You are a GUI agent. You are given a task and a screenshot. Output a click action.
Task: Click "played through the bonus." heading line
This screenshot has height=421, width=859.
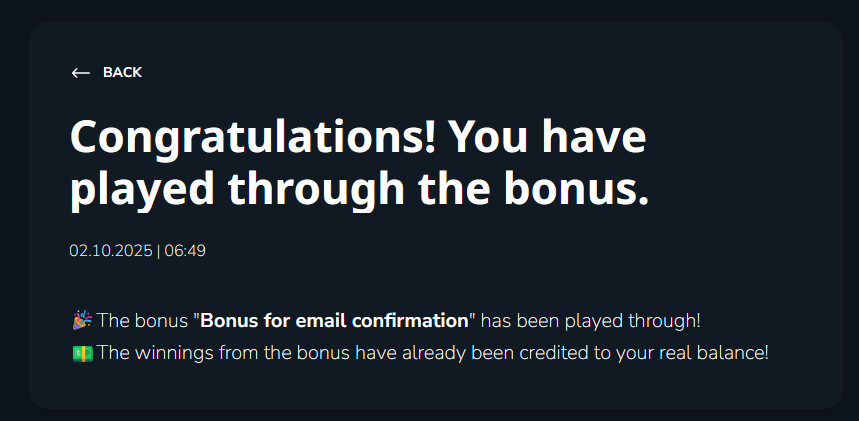(360, 188)
